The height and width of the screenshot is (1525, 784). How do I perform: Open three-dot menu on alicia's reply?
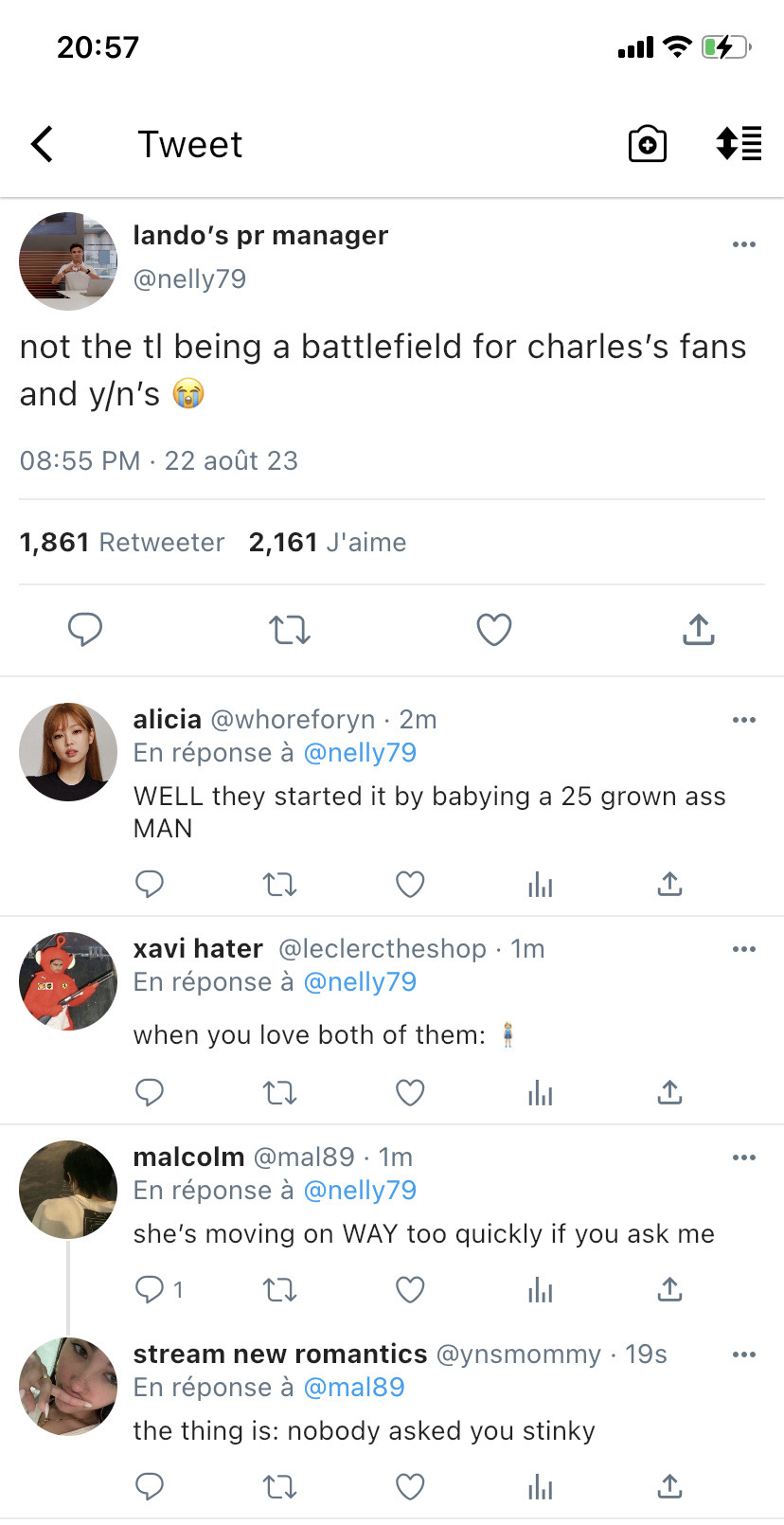pos(744,720)
